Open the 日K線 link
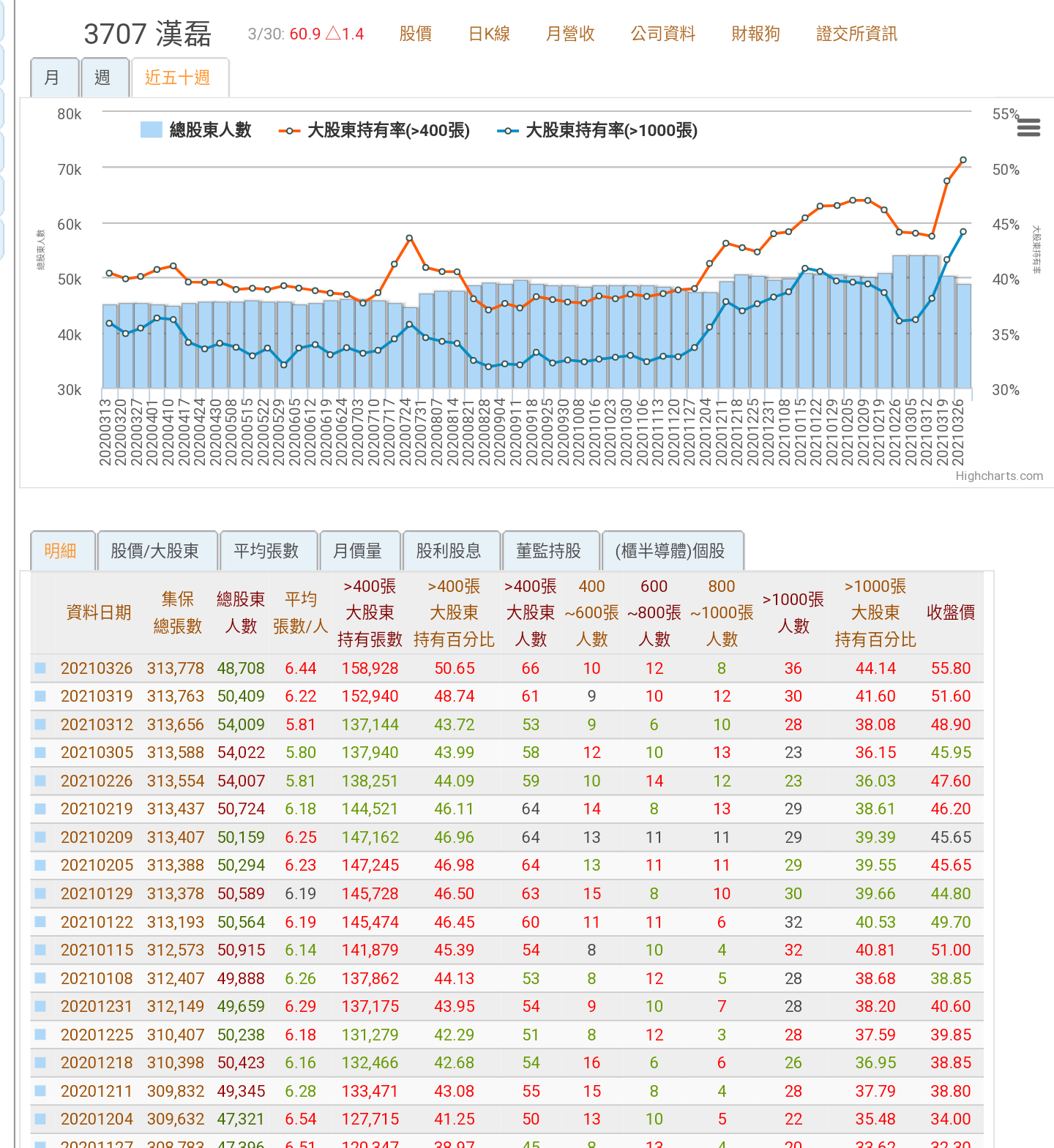 tap(489, 34)
